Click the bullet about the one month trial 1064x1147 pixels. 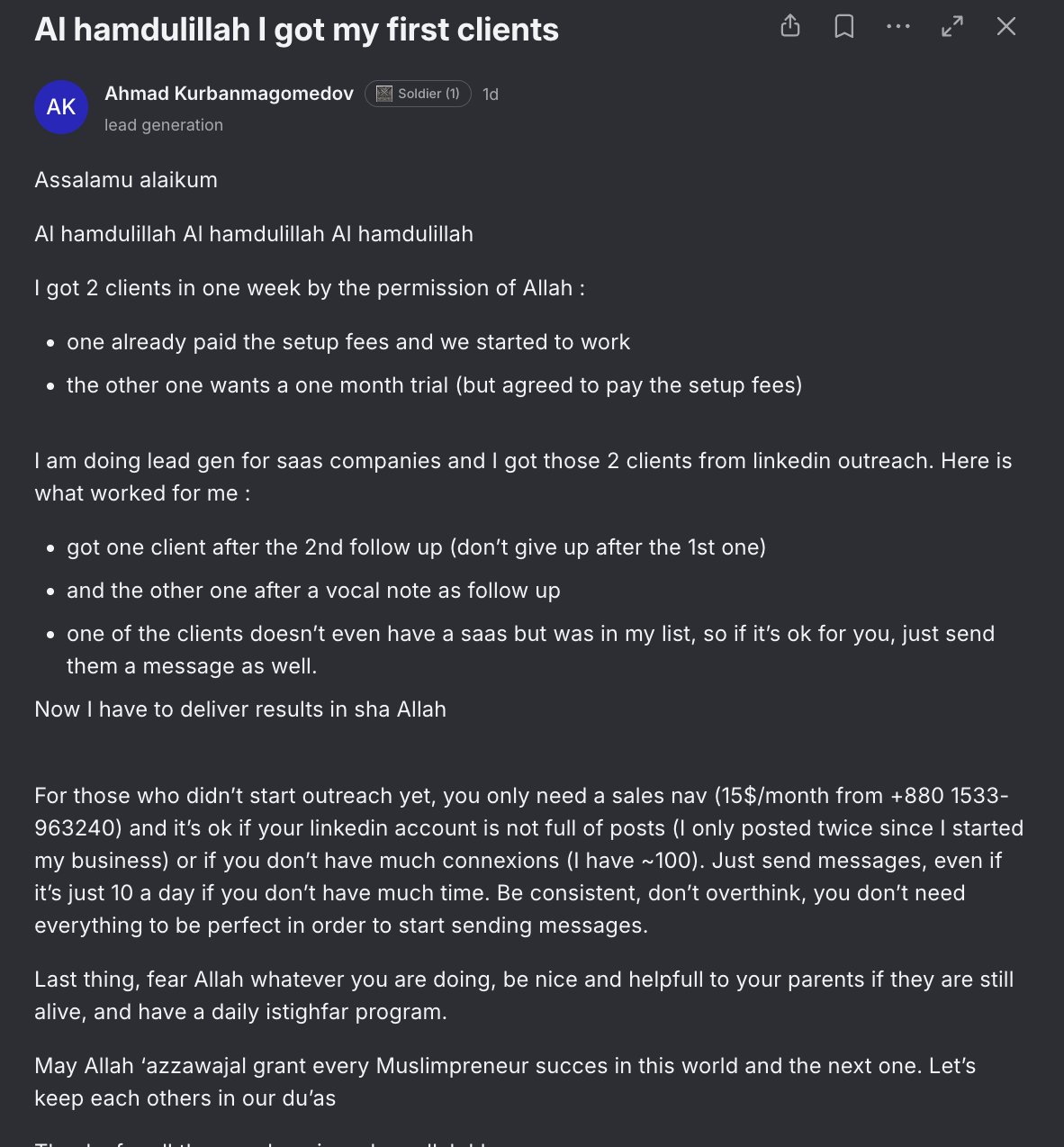[x=434, y=385]
